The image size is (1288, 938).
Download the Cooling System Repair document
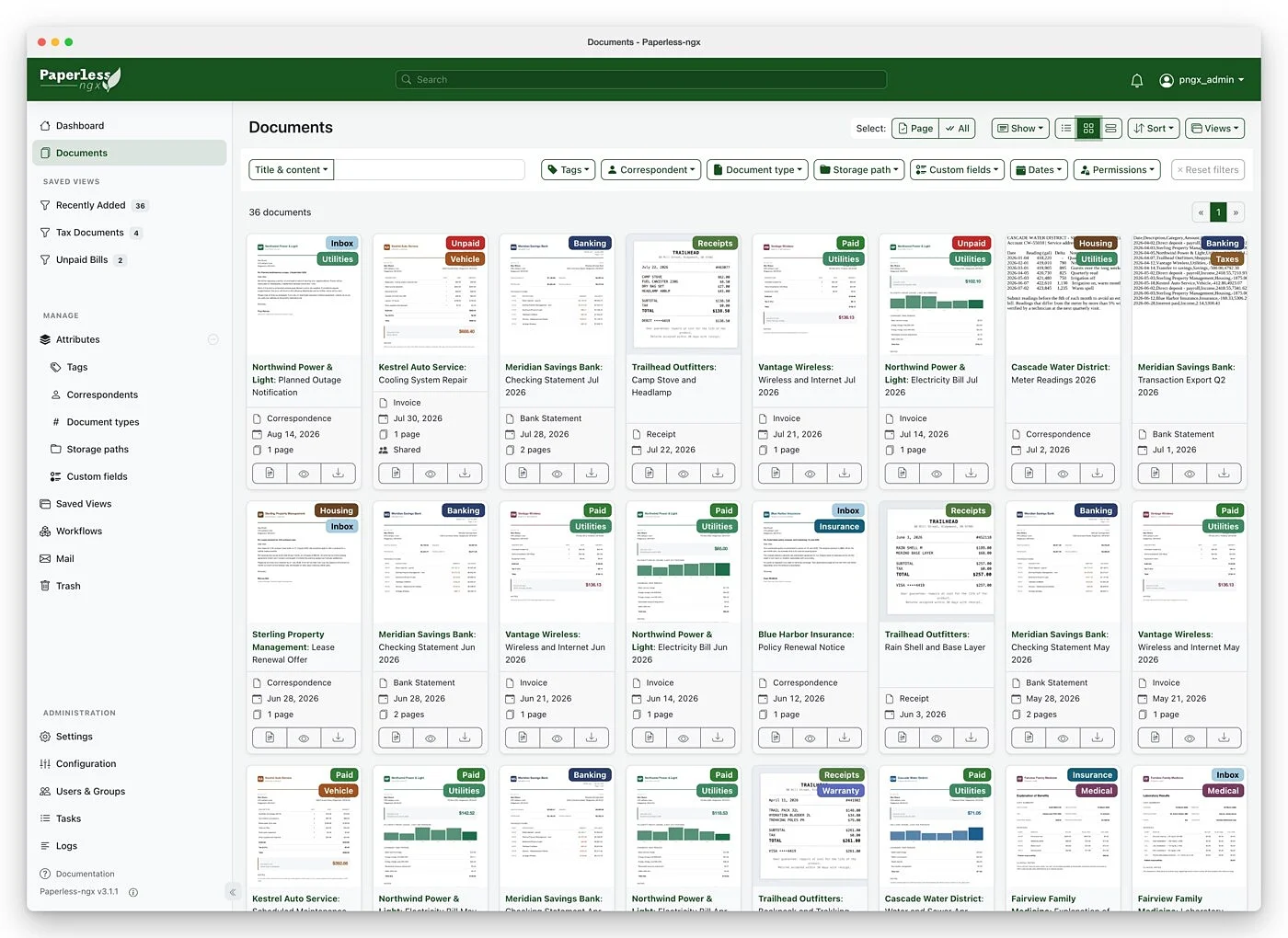click(465, 473)
